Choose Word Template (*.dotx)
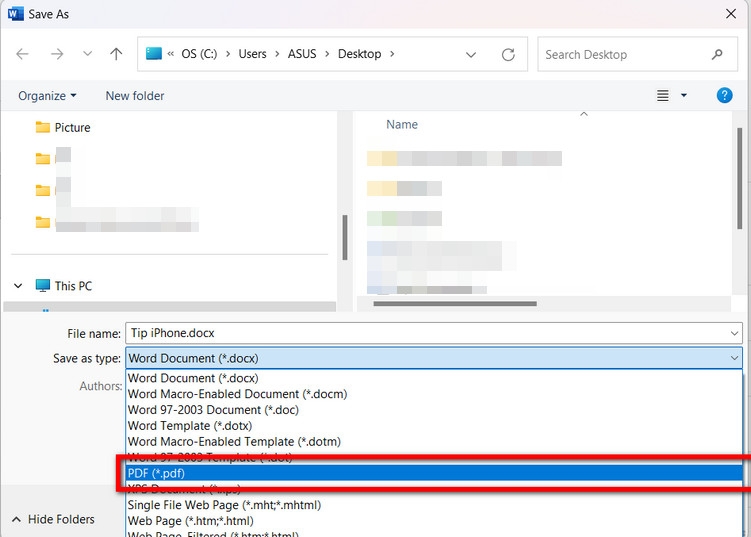 (434, 425)
